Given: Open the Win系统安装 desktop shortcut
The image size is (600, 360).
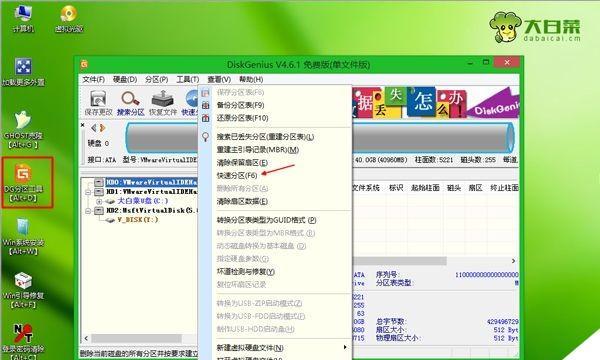Looking at the screenshot, I should (x=23, y=236).
